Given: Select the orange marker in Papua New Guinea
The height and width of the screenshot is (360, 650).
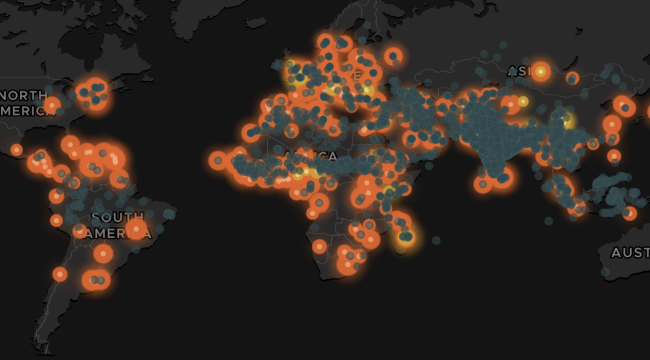Looking at the screenshot, I should coord(630,213).
